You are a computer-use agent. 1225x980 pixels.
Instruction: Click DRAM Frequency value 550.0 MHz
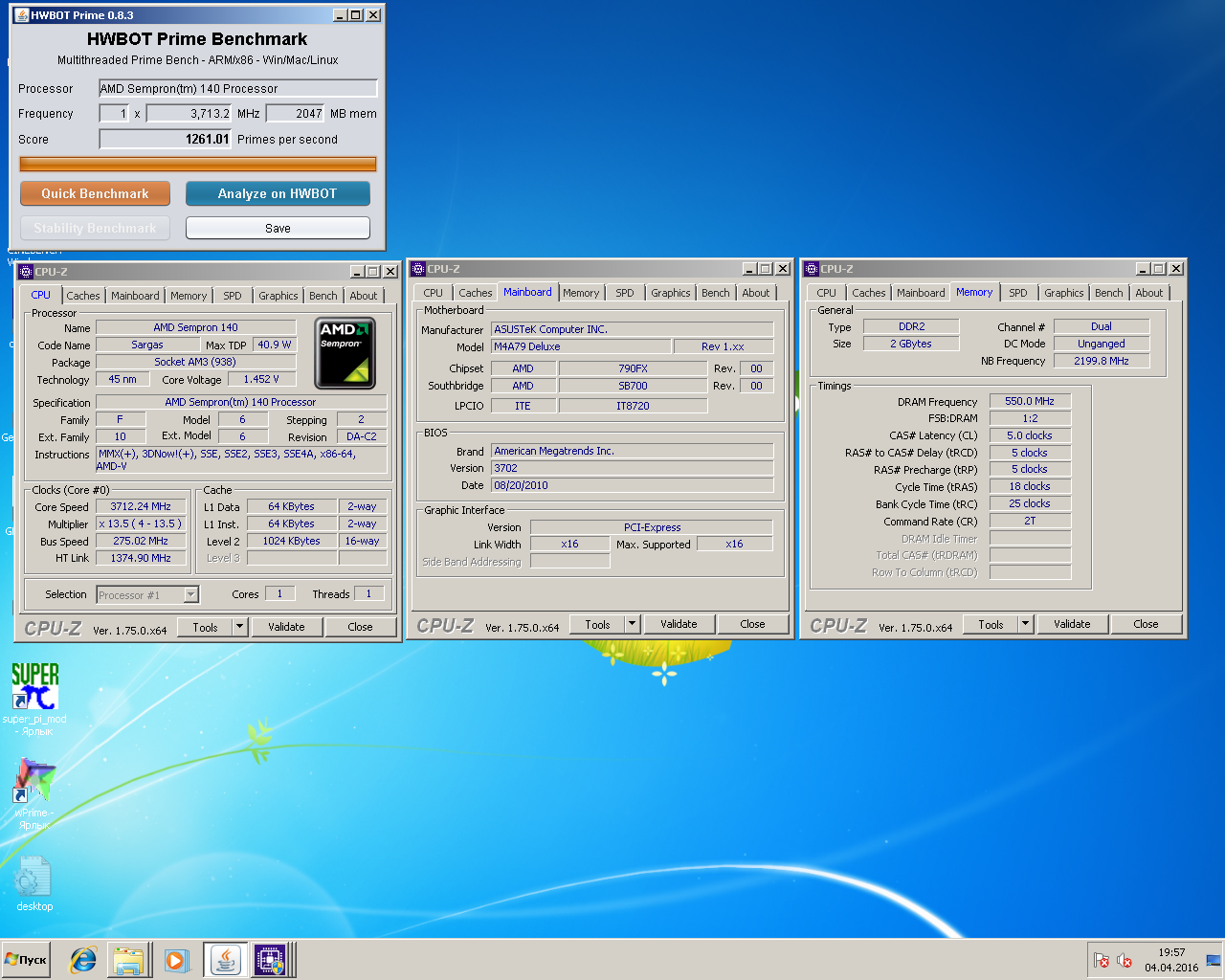point(1030,401)
